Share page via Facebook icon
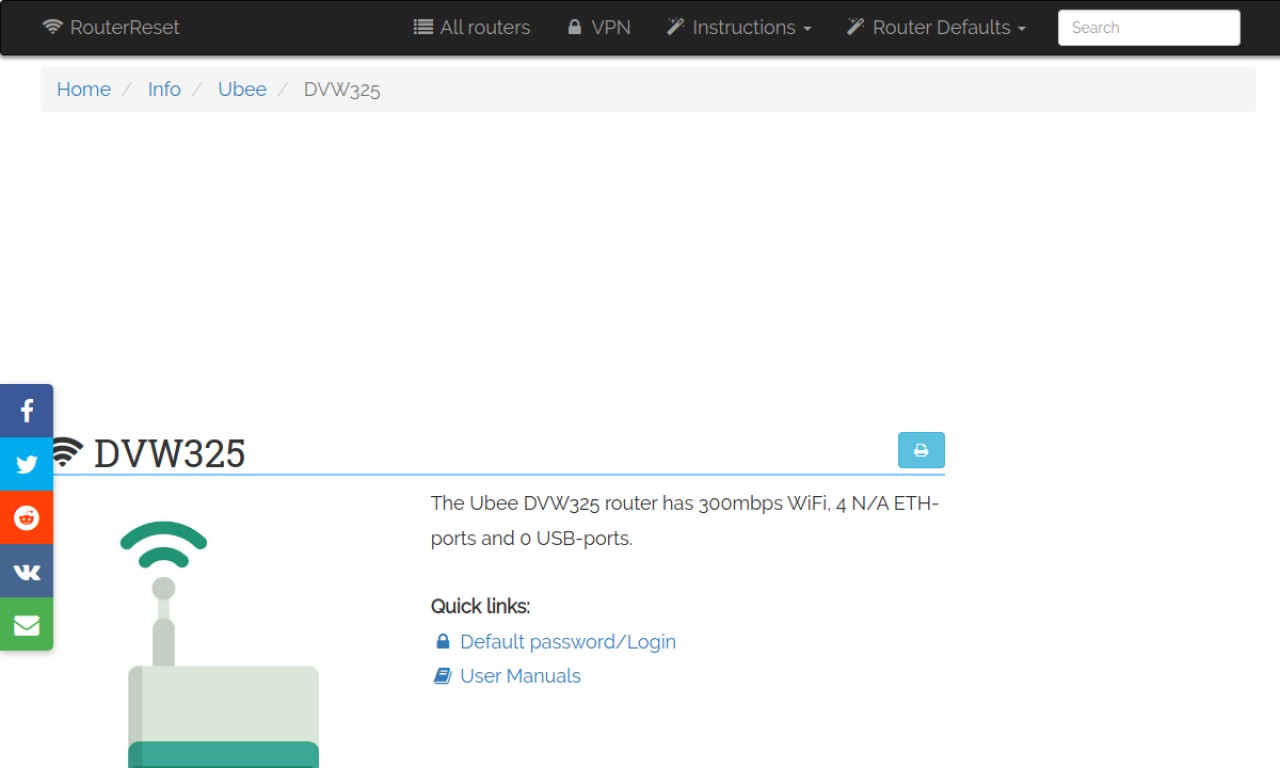The height and width of the screenshot is (768, 1280). click(x=27, y=410)
